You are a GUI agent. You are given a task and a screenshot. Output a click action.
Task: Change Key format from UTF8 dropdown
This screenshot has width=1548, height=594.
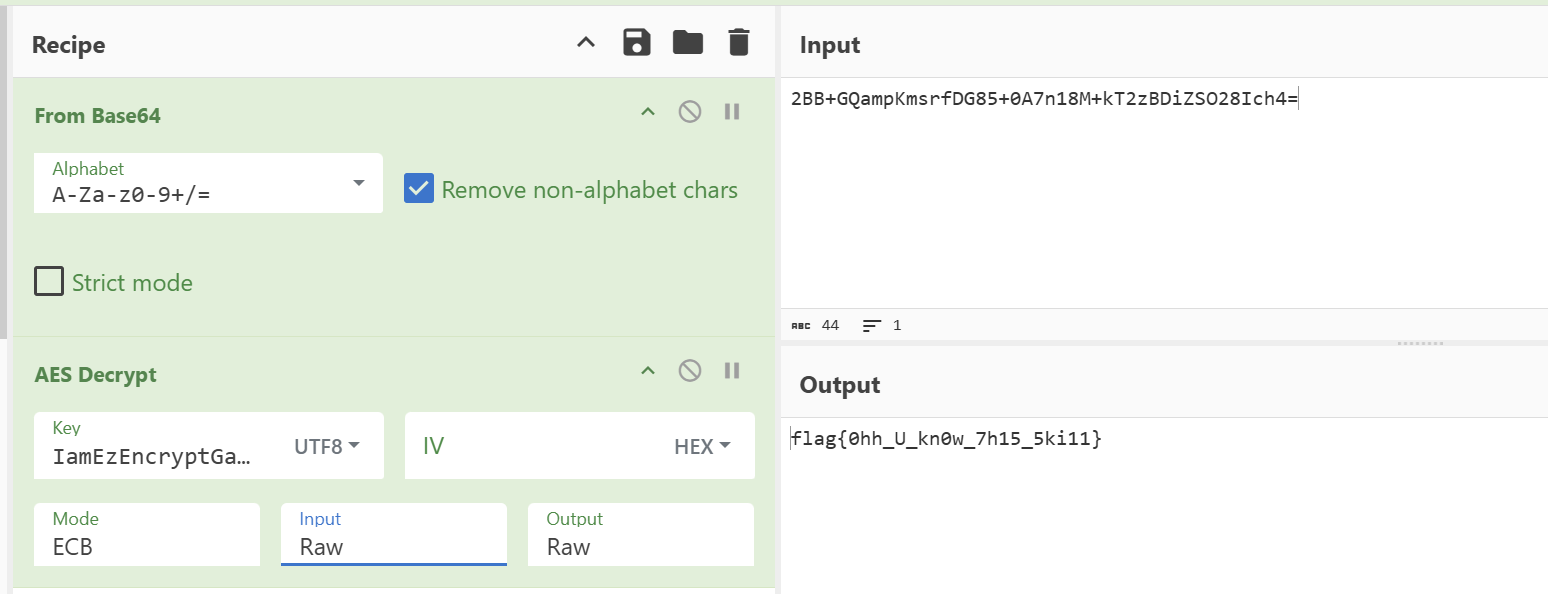327,446
